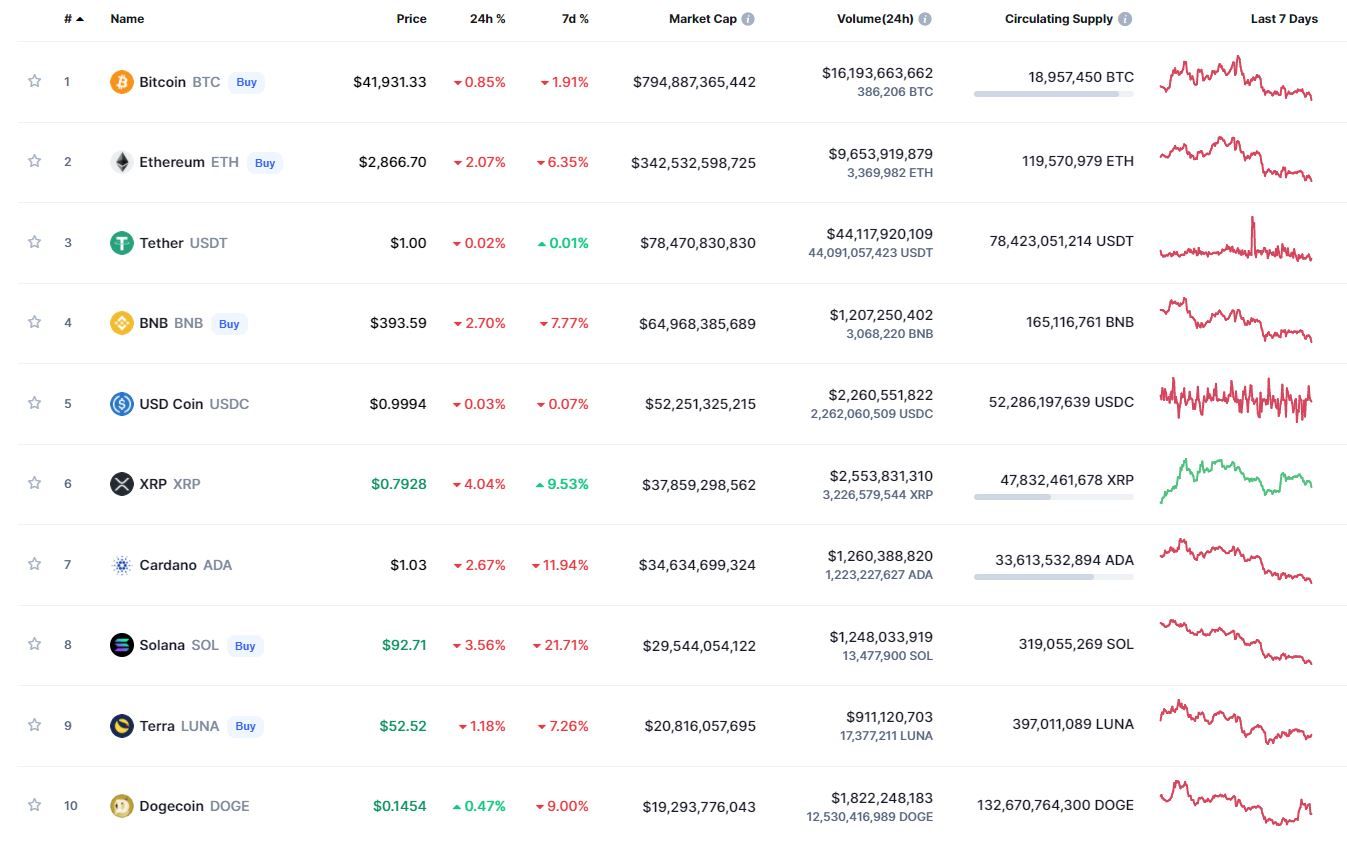Image resolution: width=1347 pixels, height=844 pixels.
Task: Click the Name column header
Action: tap(127, 19)
